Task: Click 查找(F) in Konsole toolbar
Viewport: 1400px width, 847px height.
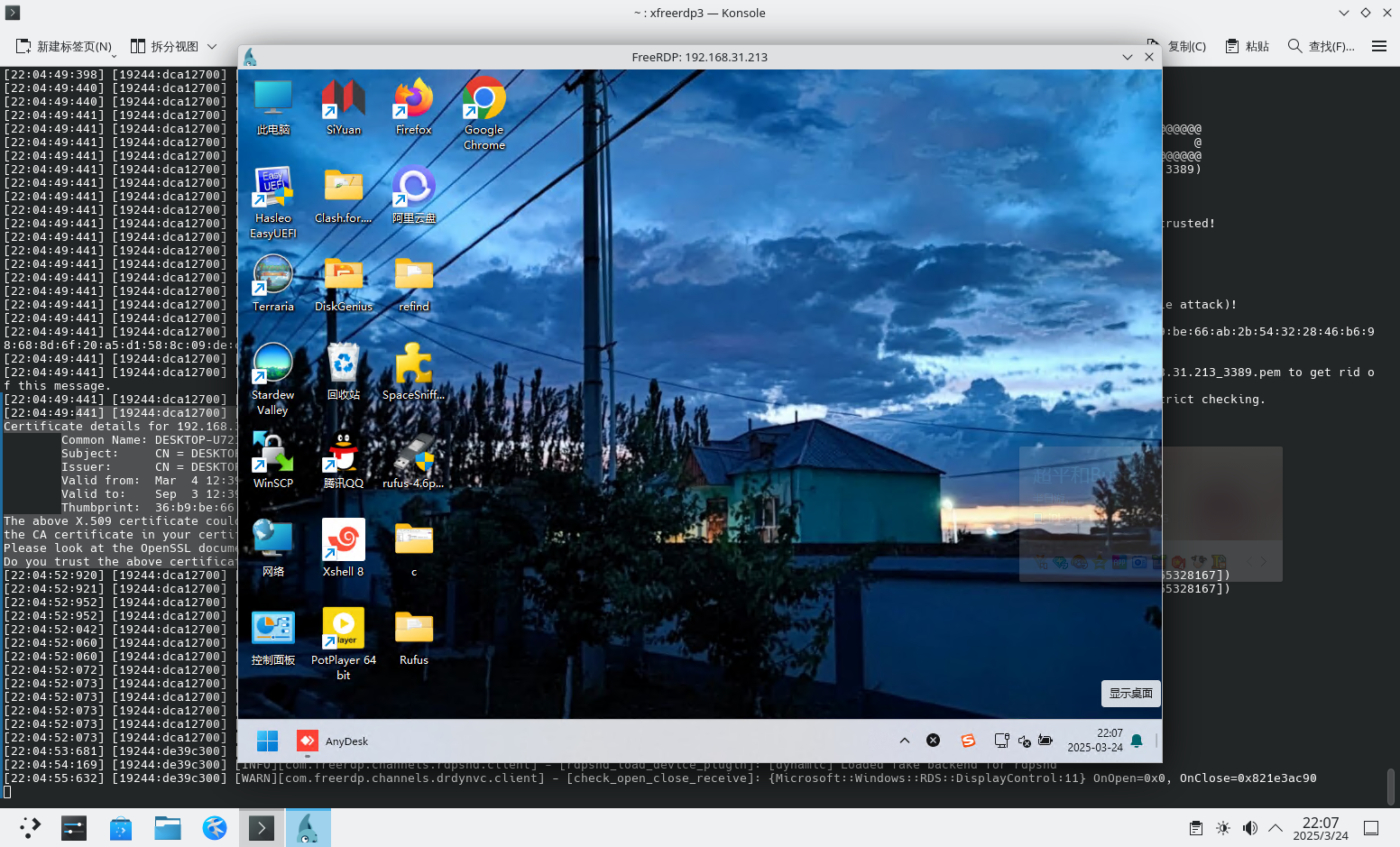Action: pos(1321,46)
